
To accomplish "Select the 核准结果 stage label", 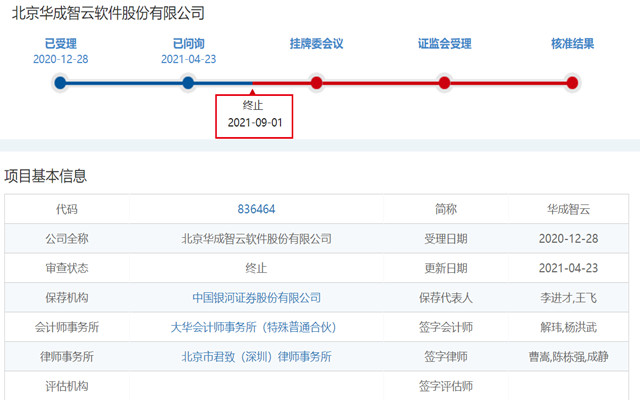I will 572,44.
